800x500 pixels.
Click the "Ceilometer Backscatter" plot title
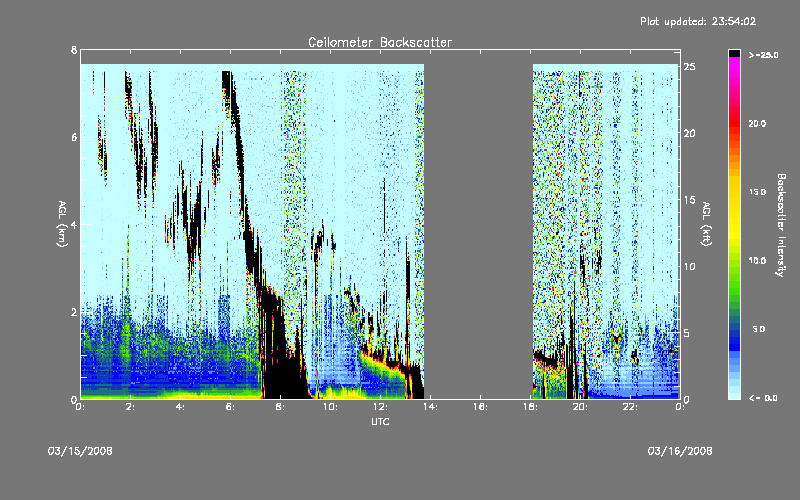tap(380, 42)
